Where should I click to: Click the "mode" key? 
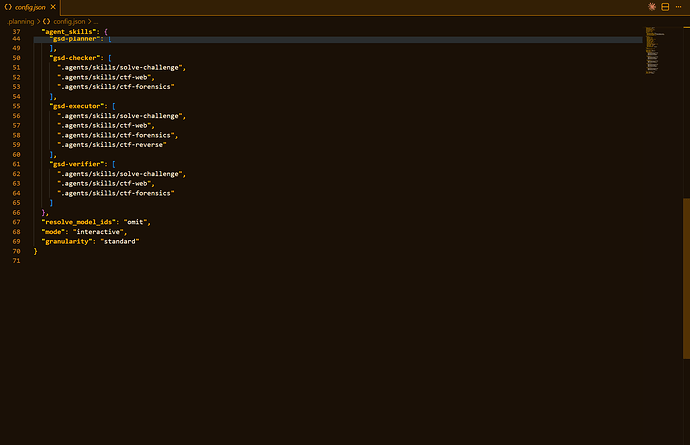(53, 232)
